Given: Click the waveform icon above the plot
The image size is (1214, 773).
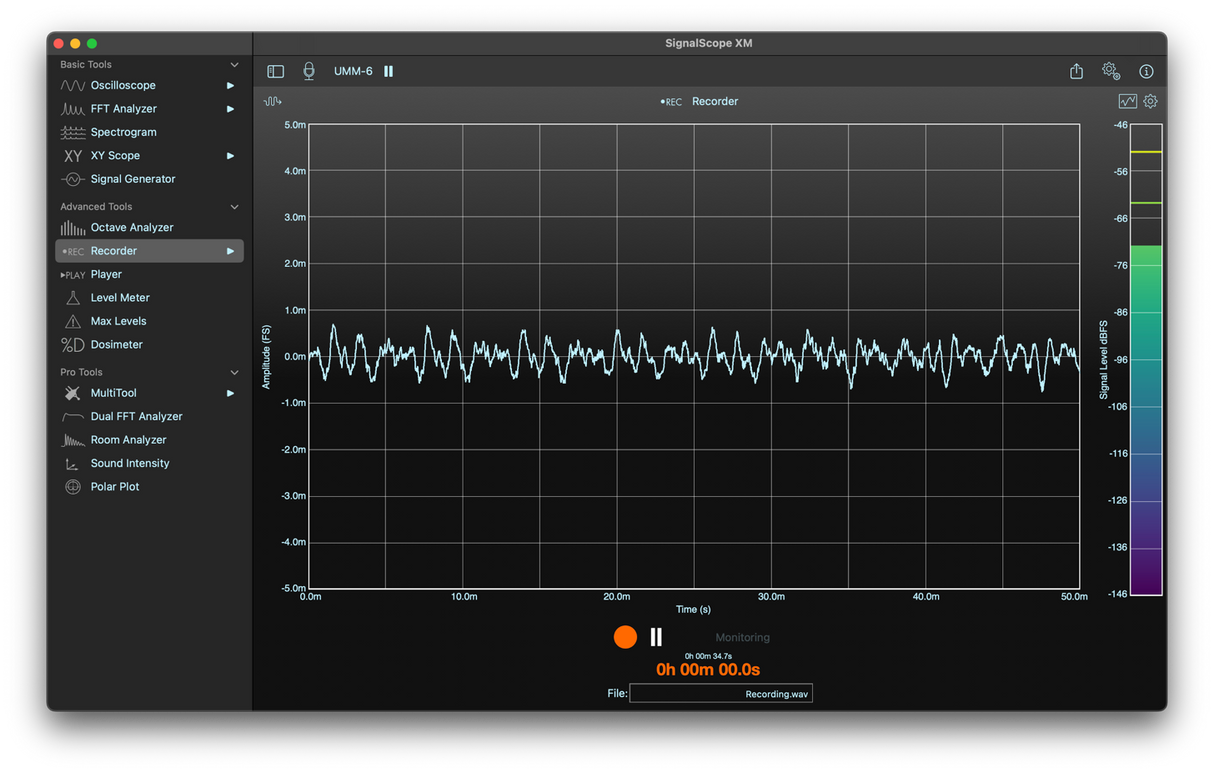Looking at the screenshot, I should coord(272,101).
